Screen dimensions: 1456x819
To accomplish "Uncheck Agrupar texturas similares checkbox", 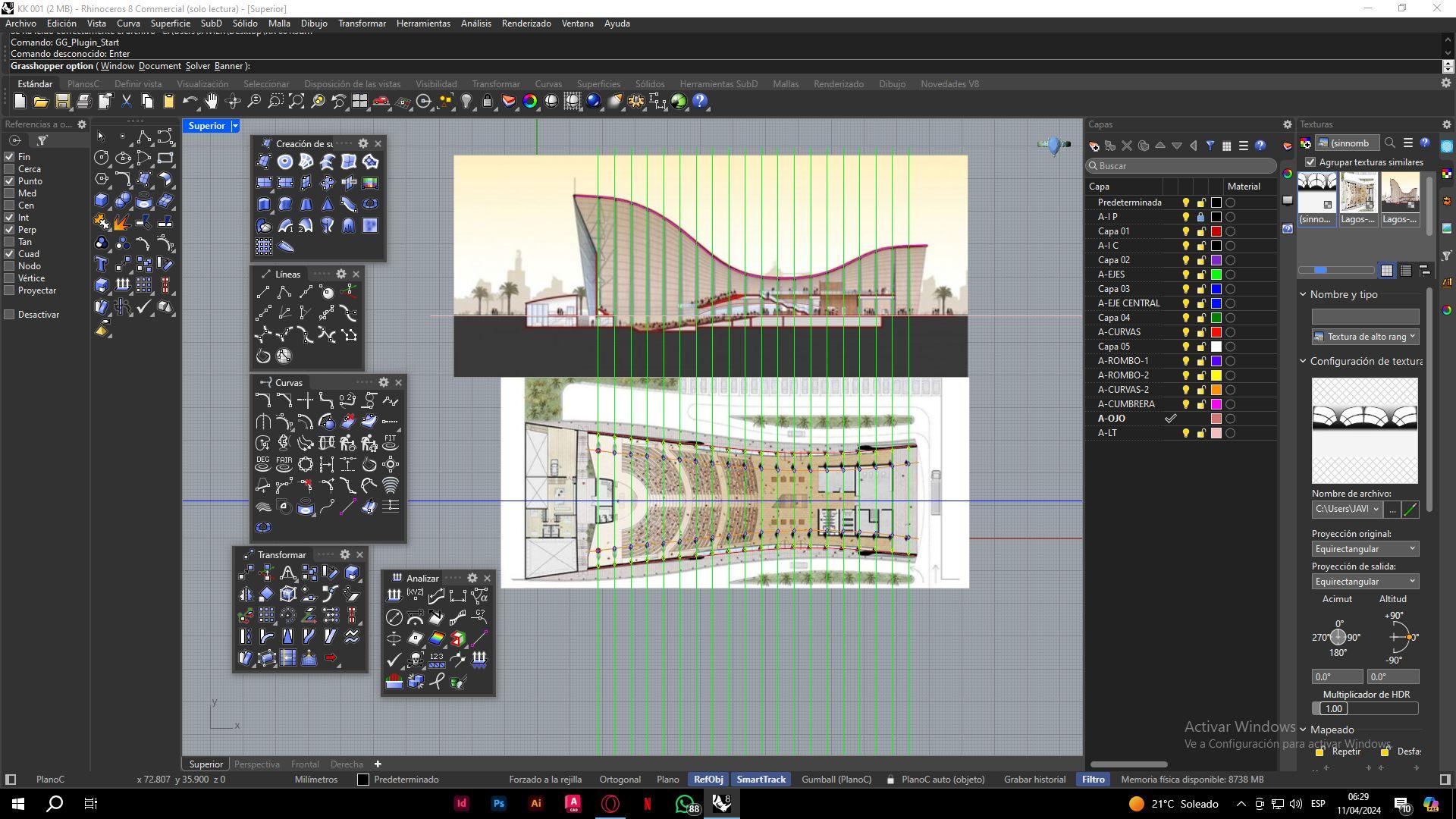I will tap(1310, 162).
